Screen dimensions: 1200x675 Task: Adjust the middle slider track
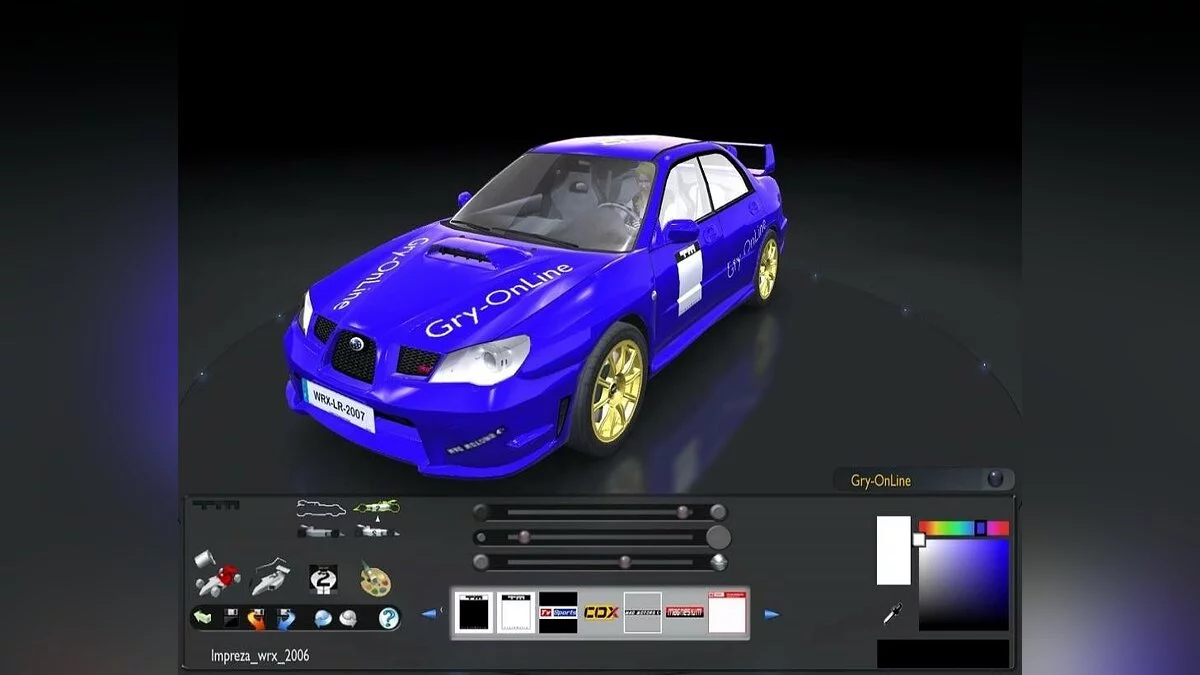(601, 537)
